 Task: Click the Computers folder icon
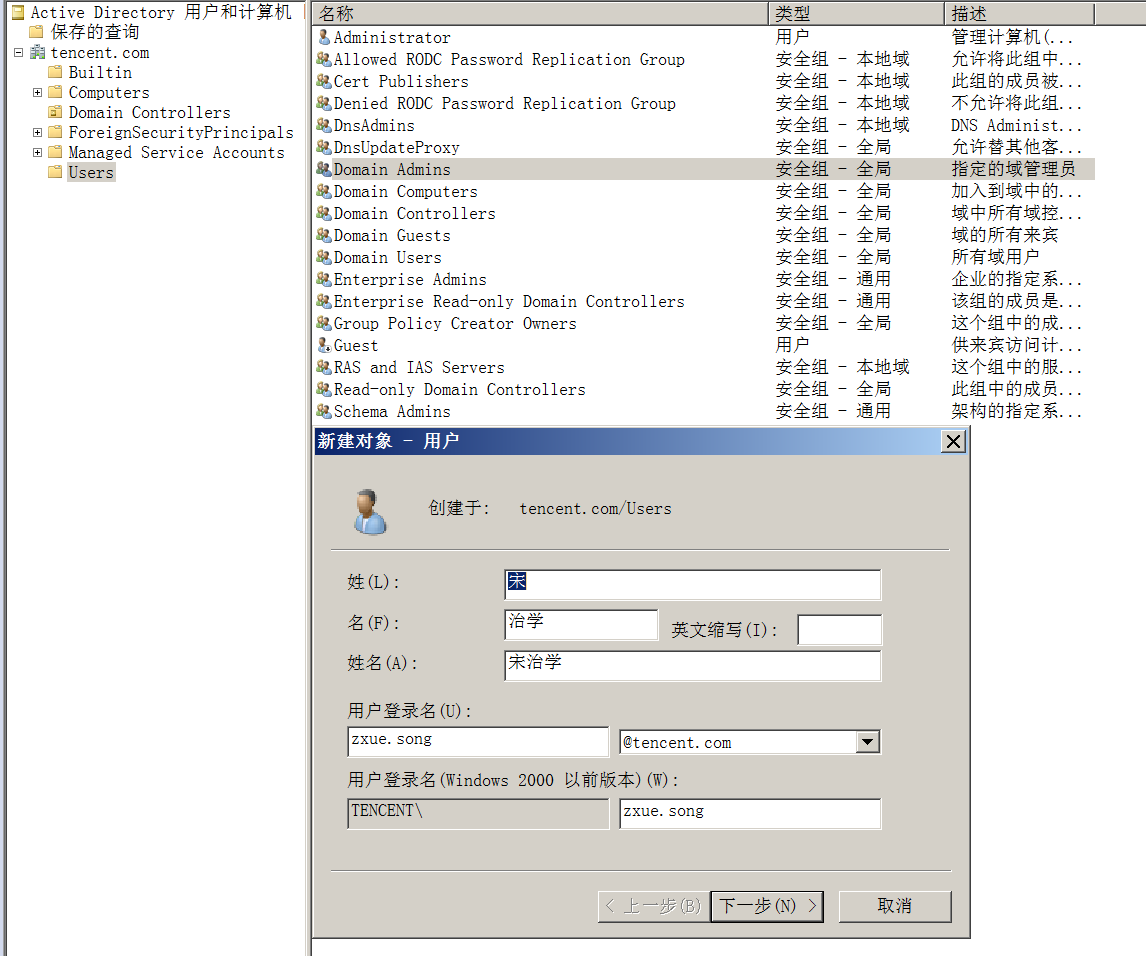coord(55,92)
